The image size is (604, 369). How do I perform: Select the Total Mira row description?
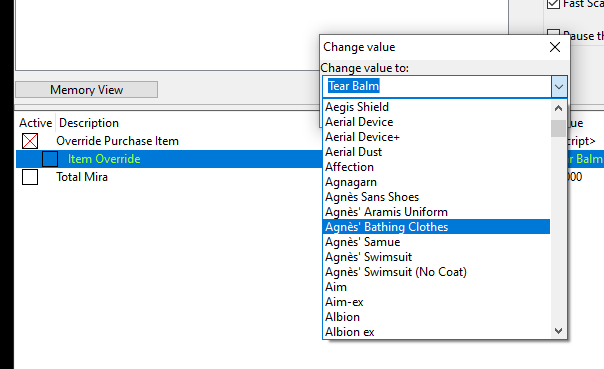coord(82,177)
